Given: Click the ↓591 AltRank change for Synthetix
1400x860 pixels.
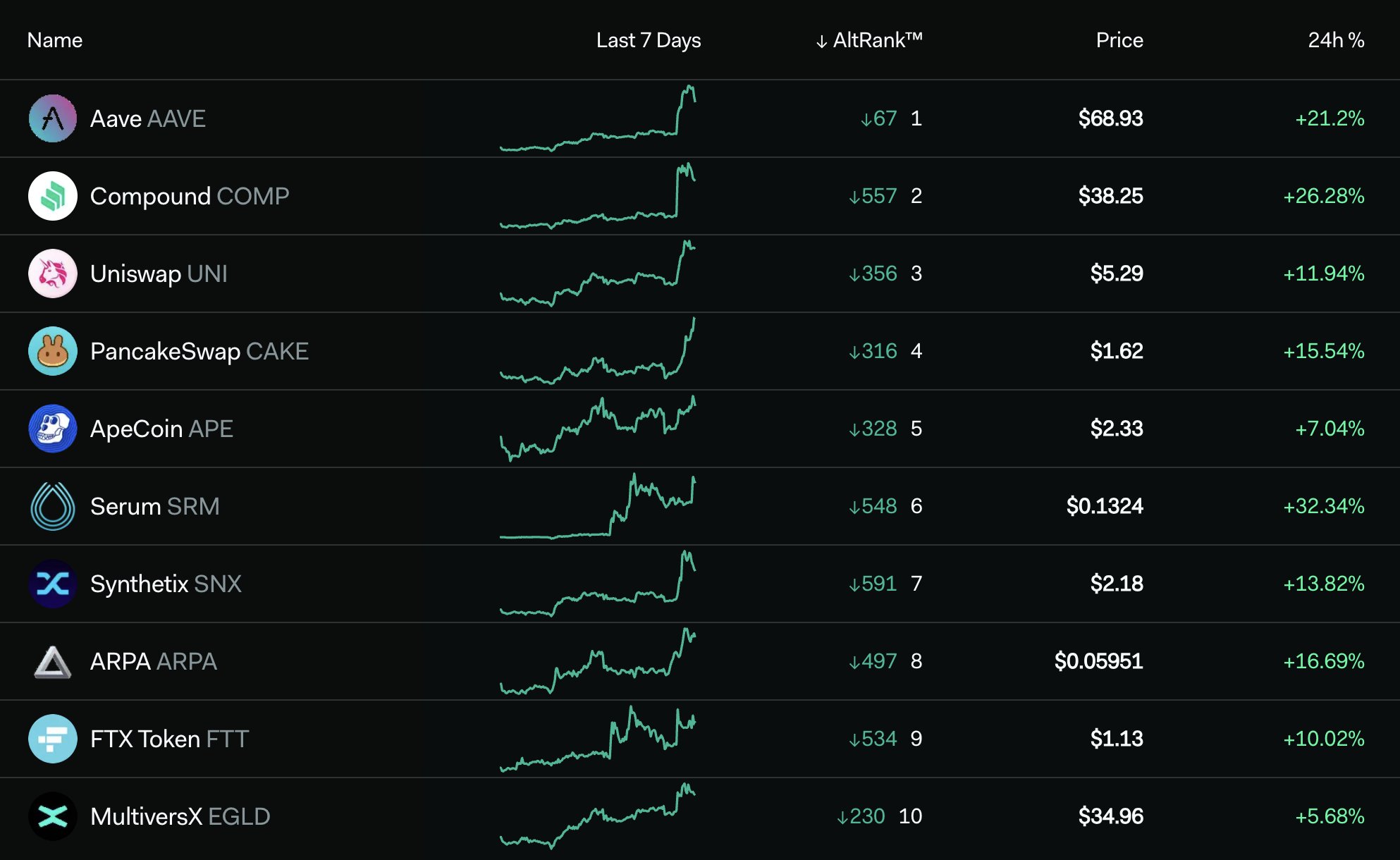Looking at the screenshot, I should [873, 584].
